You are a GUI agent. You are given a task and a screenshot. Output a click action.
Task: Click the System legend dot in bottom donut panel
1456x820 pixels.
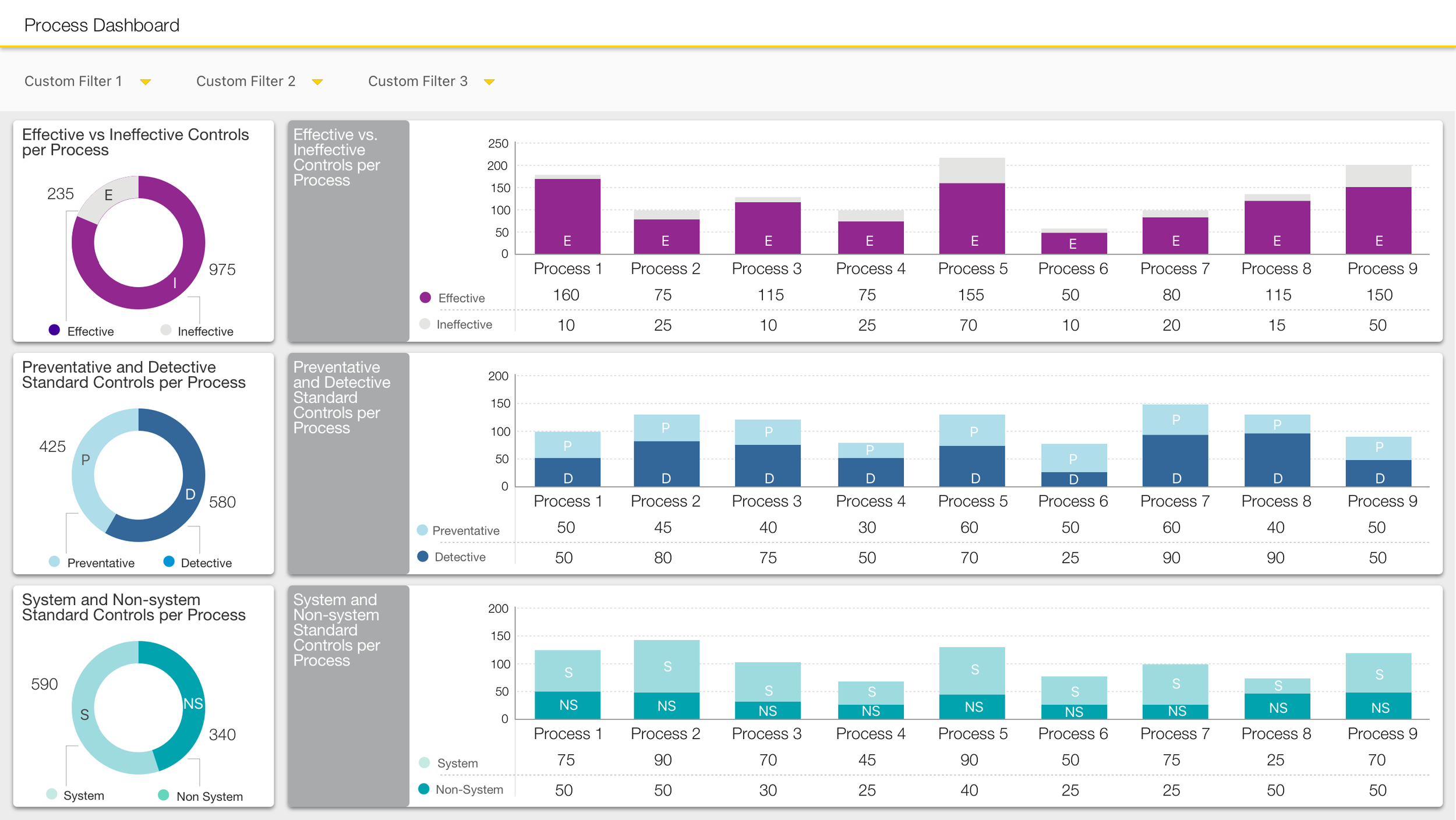tap(51, 795)
